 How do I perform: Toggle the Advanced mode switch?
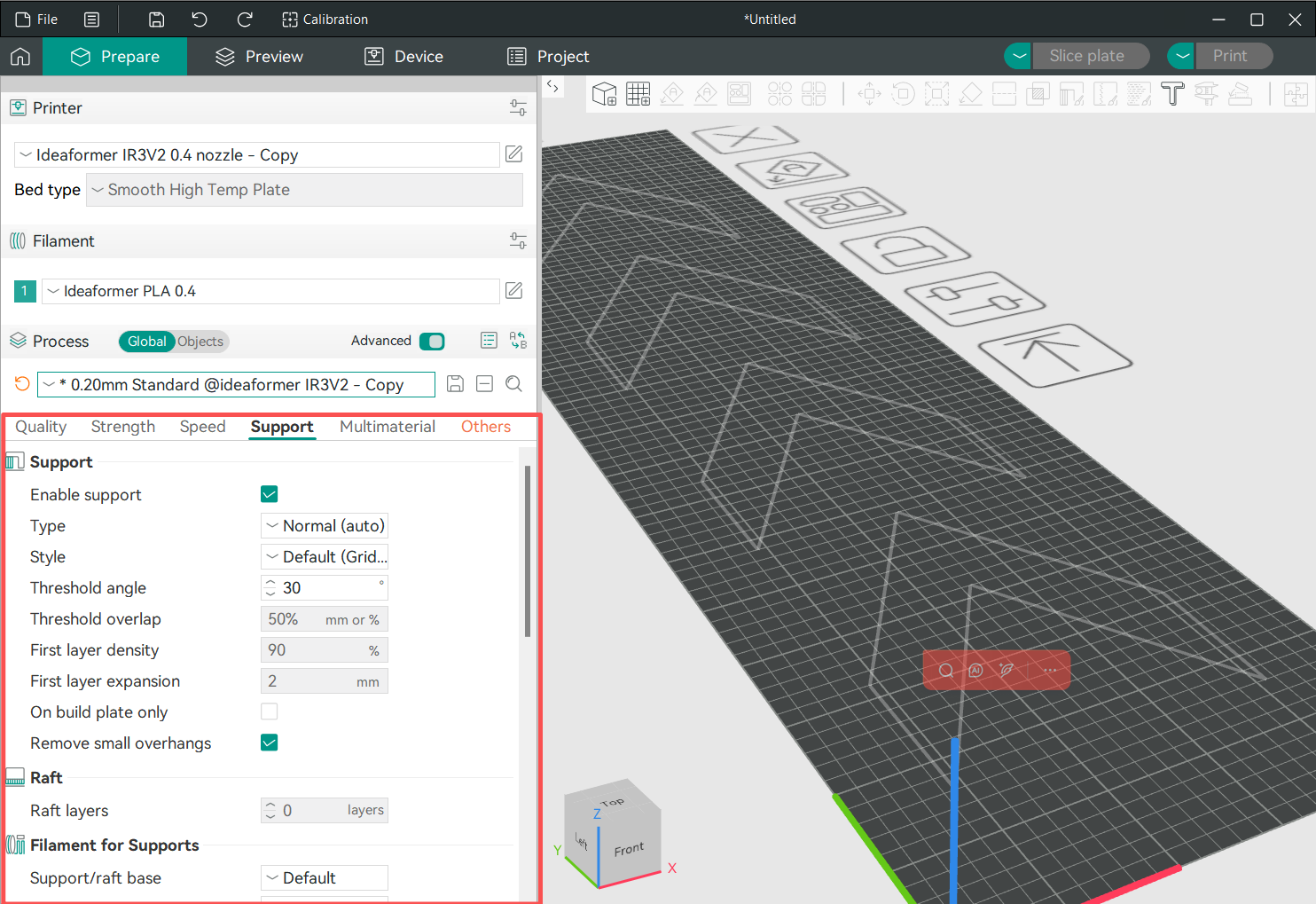(x=432, y=342)
